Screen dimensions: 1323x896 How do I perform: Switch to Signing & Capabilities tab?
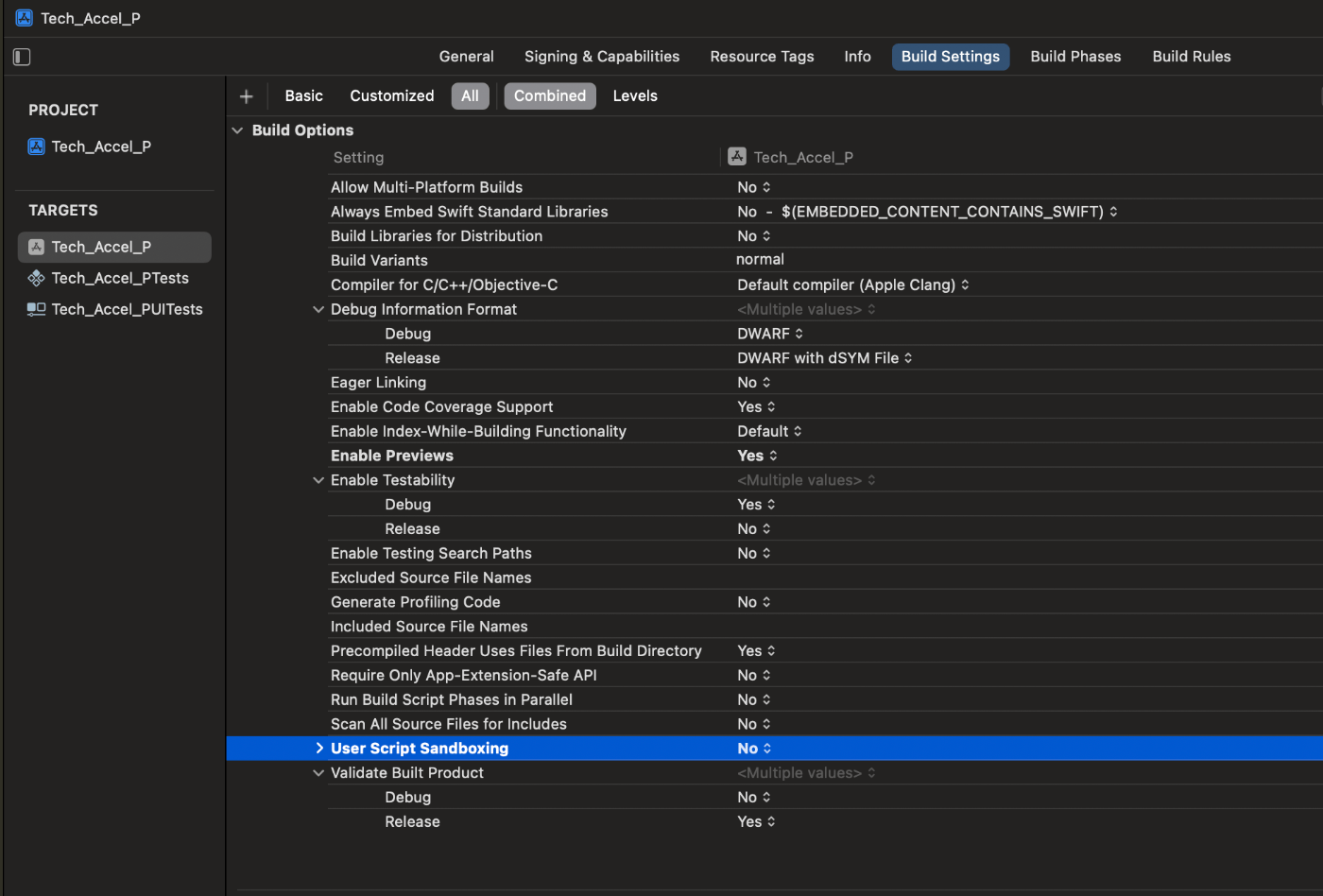point(602,57)
